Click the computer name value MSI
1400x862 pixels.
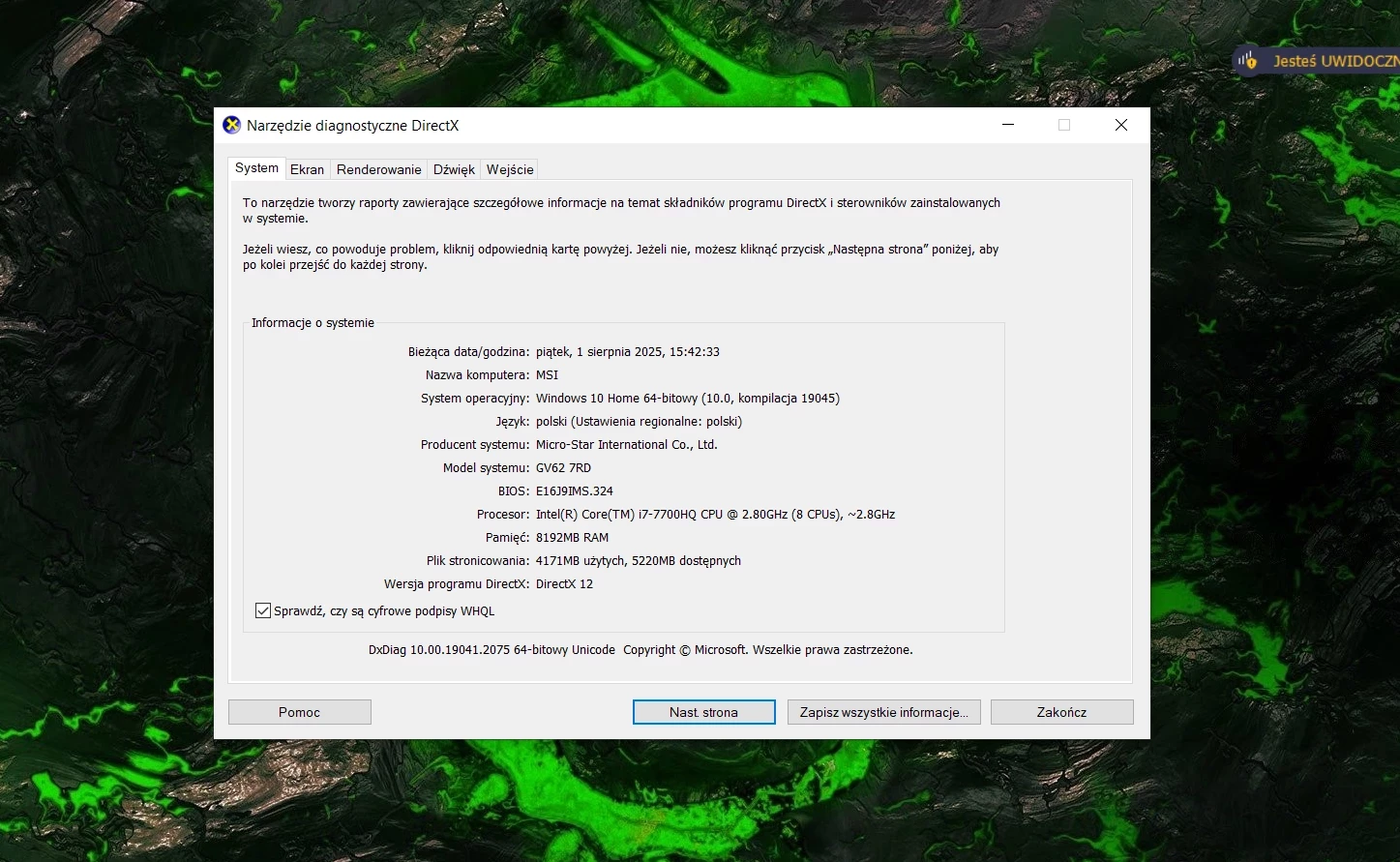pyautogui.click(x=548, y=375)
